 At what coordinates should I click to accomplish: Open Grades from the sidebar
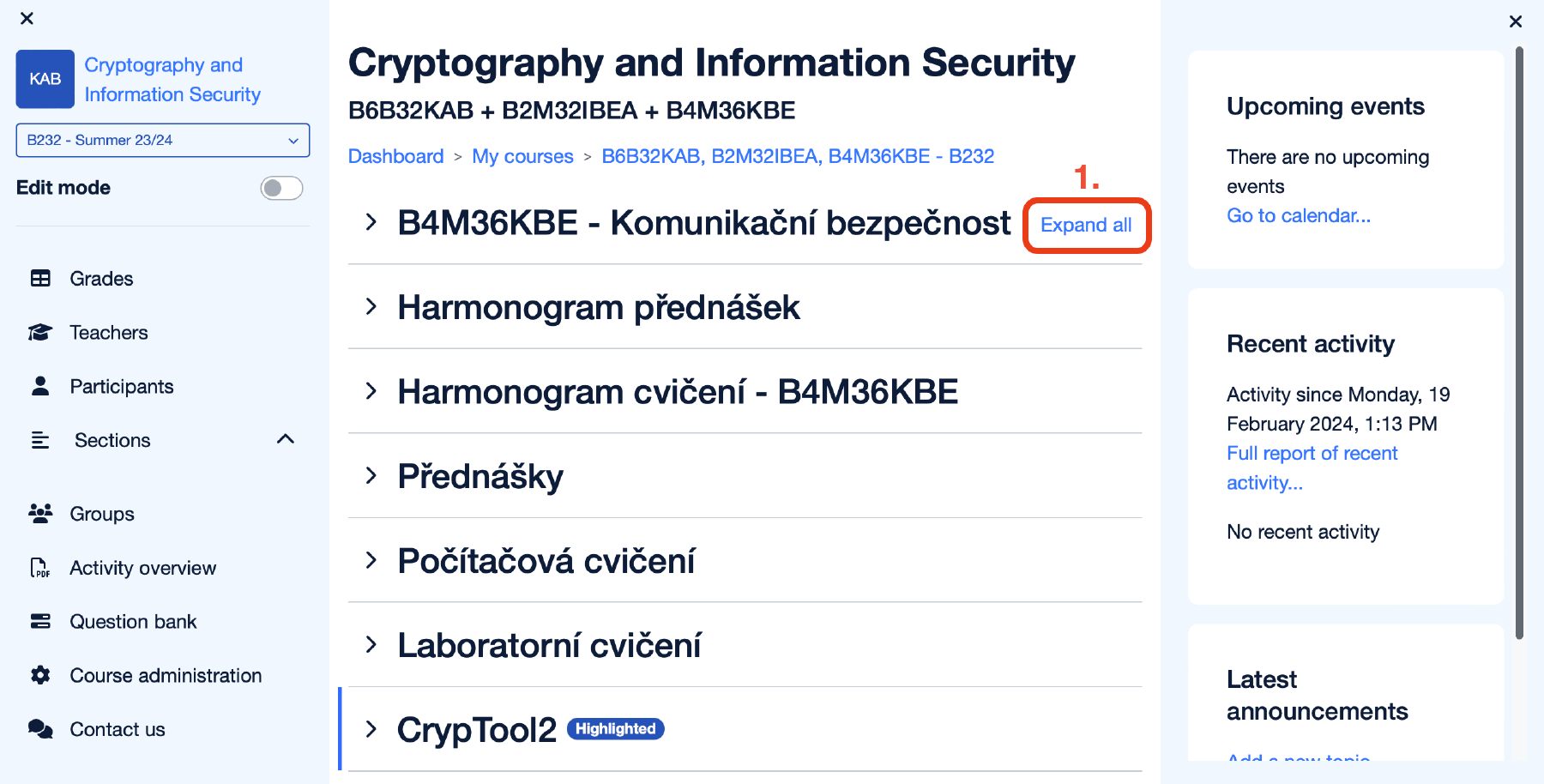coord(101,279)
